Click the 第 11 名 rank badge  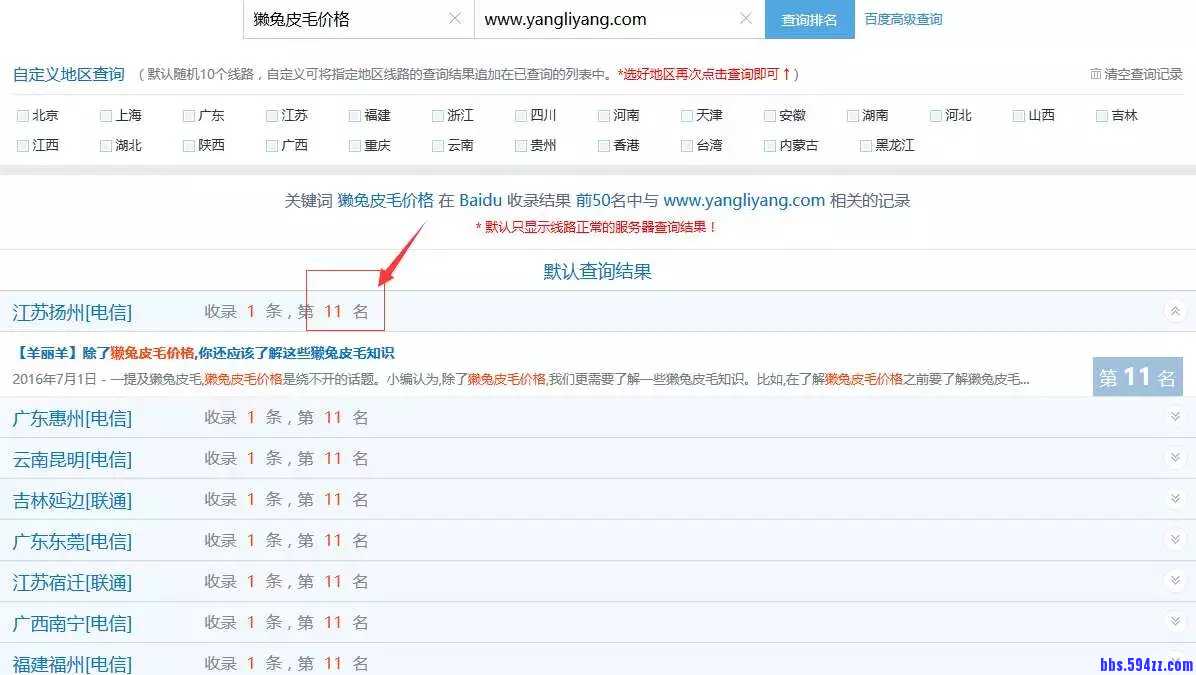(1137, 377)
